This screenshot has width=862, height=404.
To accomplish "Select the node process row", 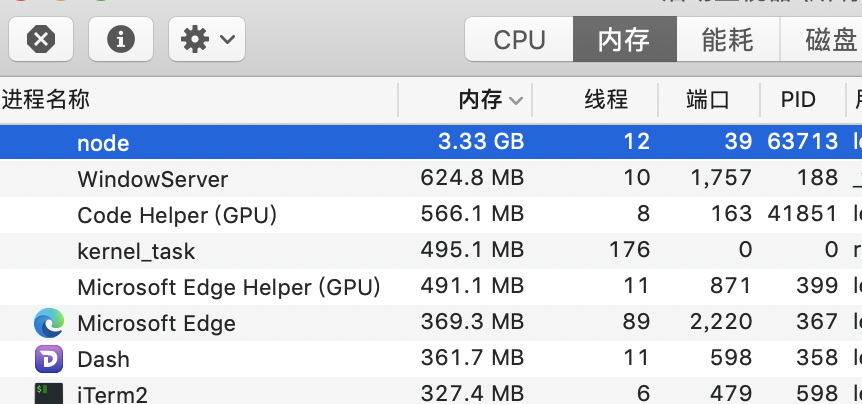I will [x=103, y=143].
